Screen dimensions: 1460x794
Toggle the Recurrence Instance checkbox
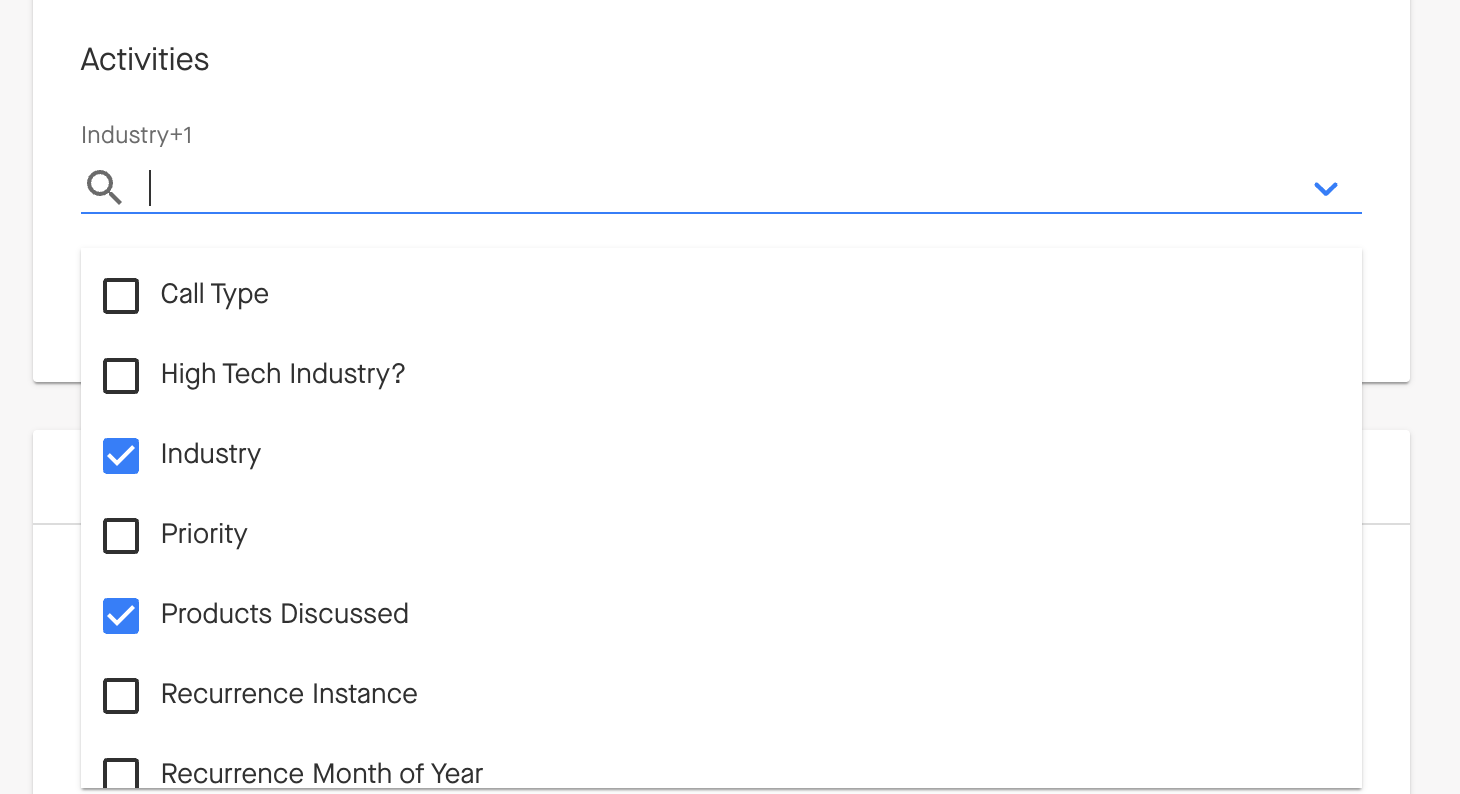(121, 695)
